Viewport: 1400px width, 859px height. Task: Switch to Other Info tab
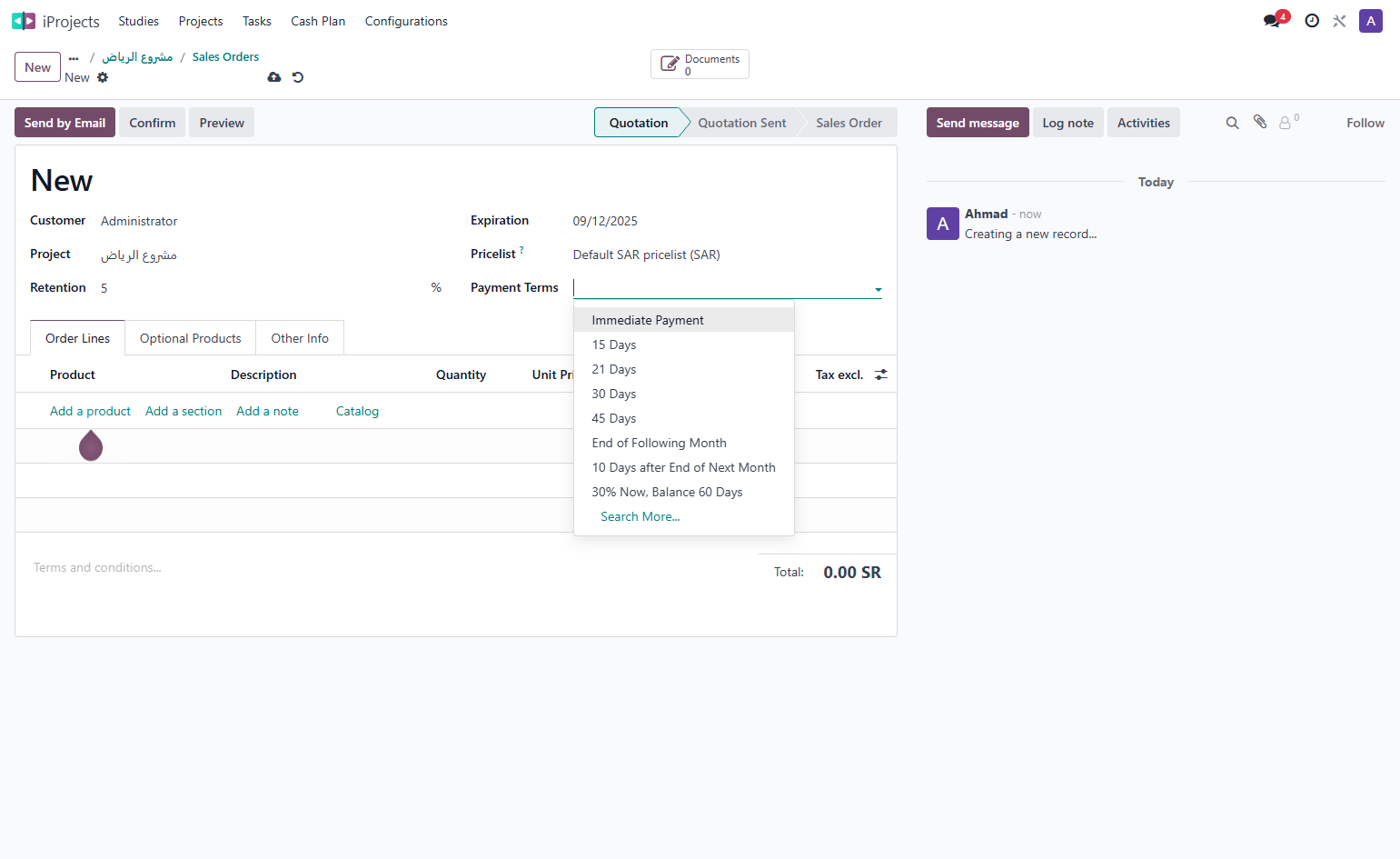coord(300,338)
